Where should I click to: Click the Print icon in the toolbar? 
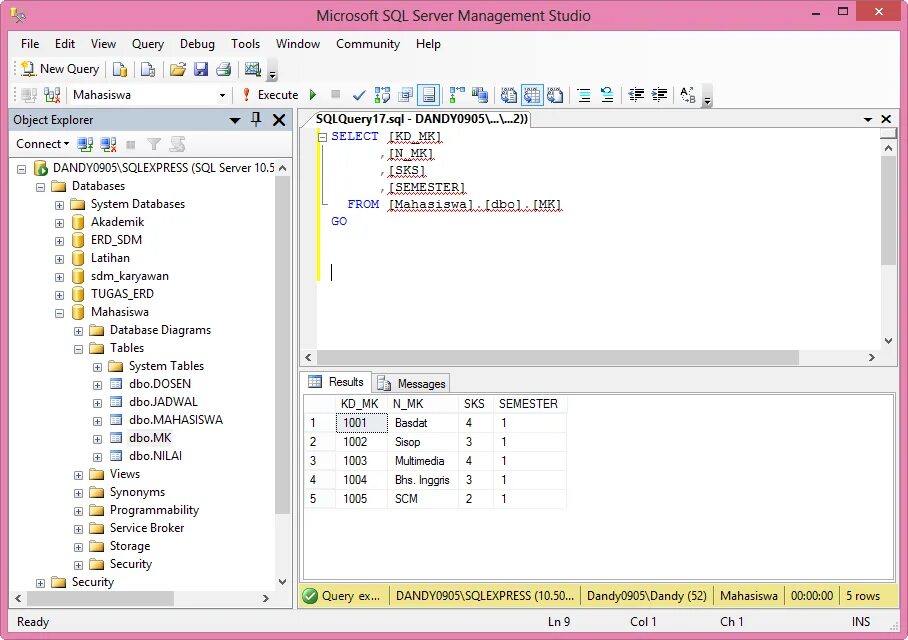224,70
